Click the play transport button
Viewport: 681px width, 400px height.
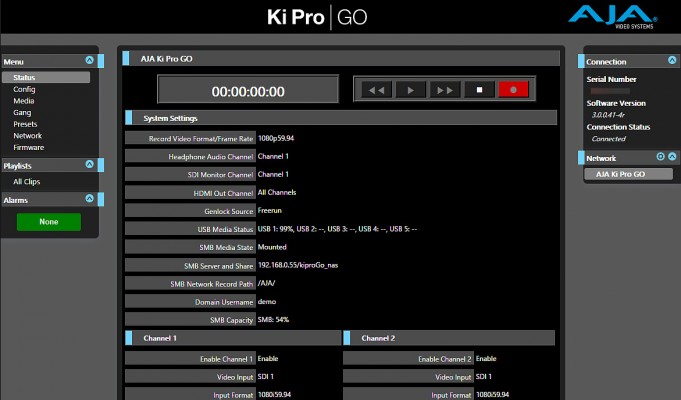click(410, 90)
